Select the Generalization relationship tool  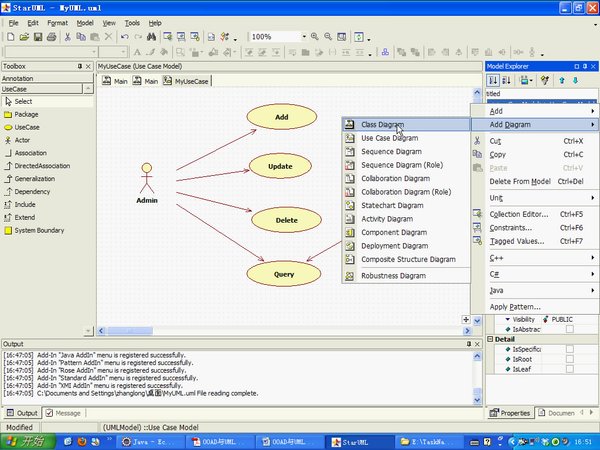click(x=34, y=179)
